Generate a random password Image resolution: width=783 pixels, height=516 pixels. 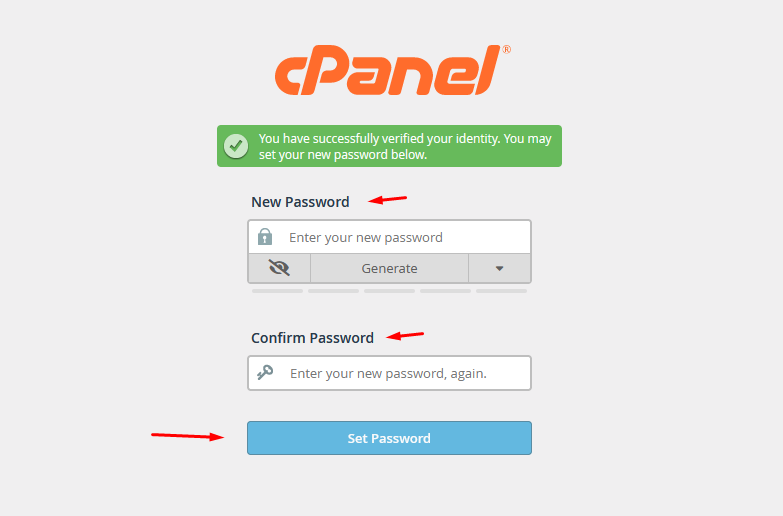click(390, 268)
